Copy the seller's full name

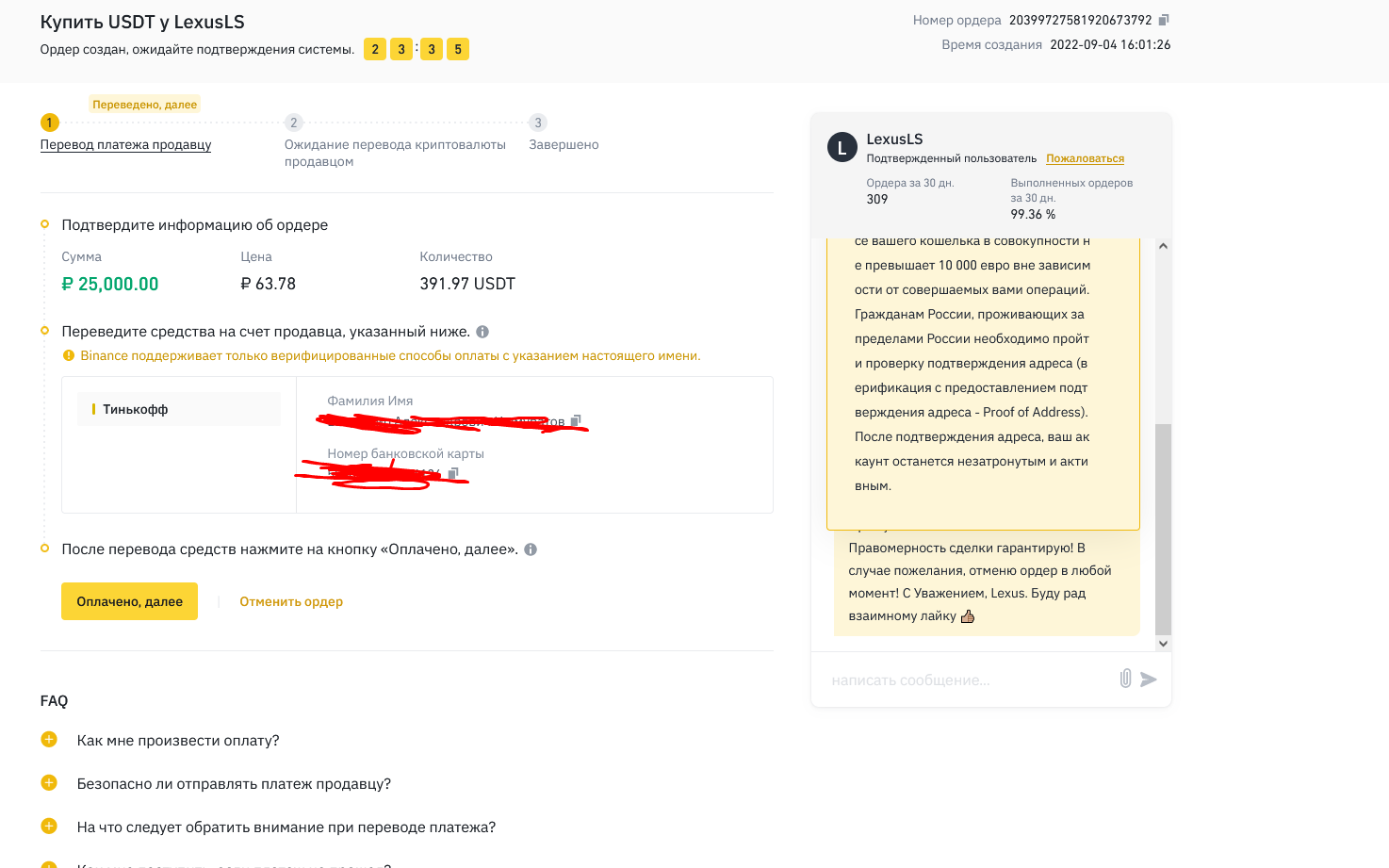(577, 420)
